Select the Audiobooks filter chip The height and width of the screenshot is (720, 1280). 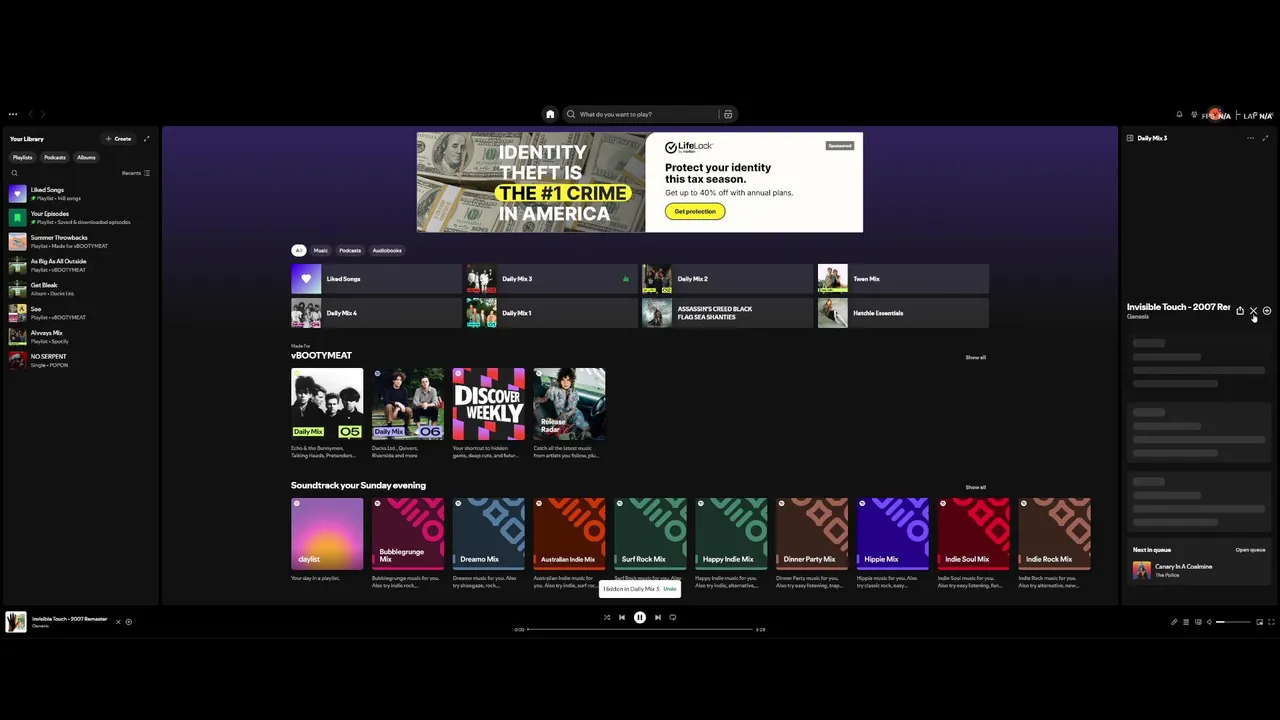tap(387, 250)
